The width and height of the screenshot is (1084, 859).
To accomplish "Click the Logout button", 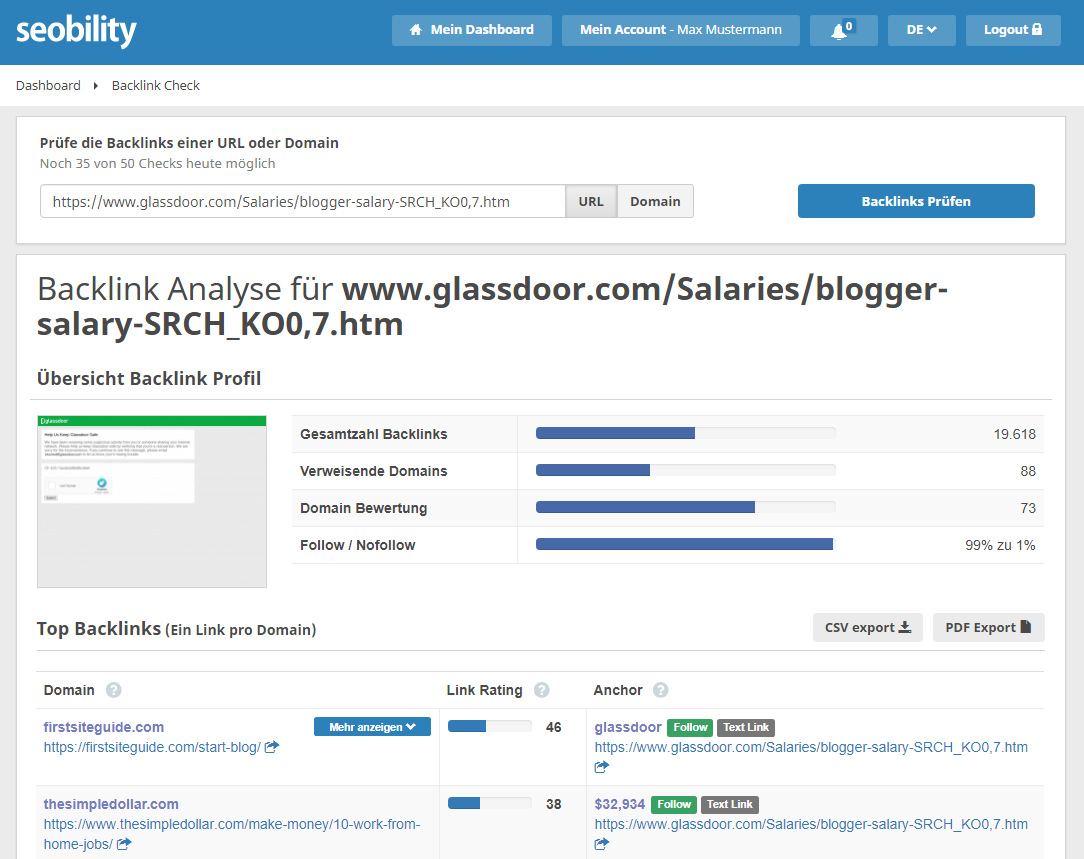I will (1013, 30).
